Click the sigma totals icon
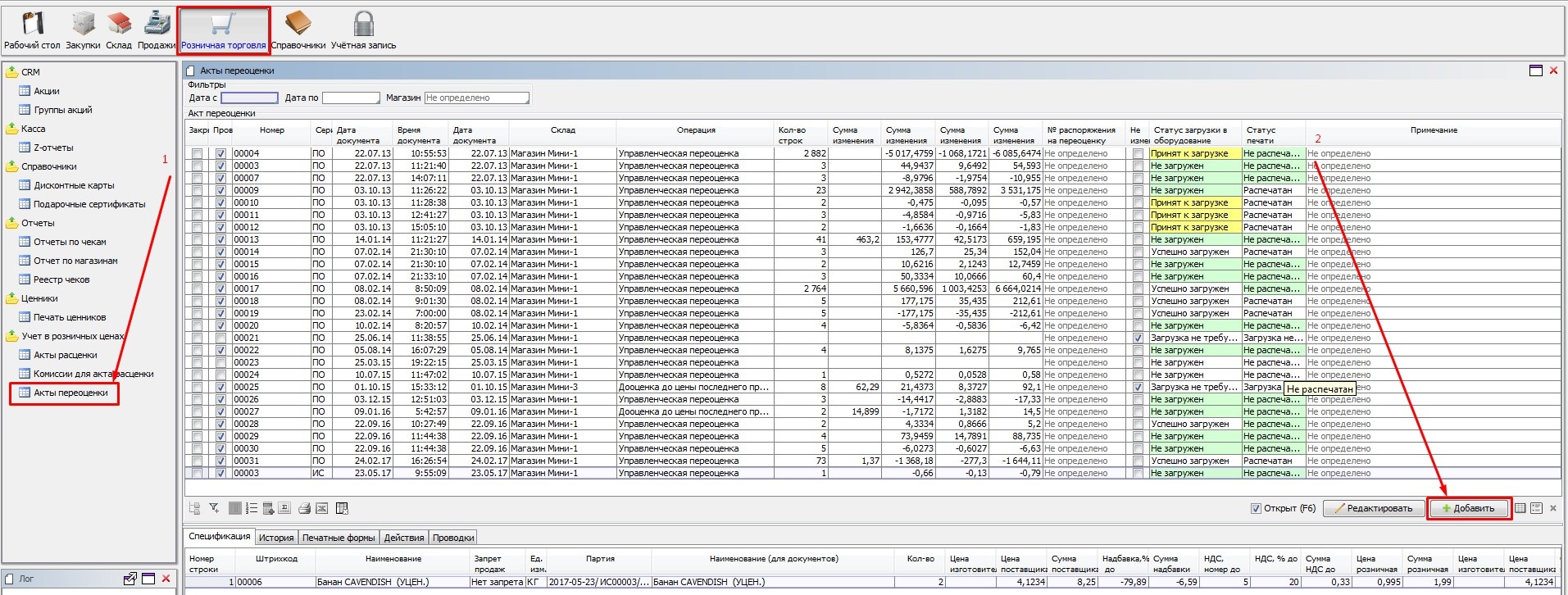Viewport: 1568px width, 595px height. coord(284,508)
